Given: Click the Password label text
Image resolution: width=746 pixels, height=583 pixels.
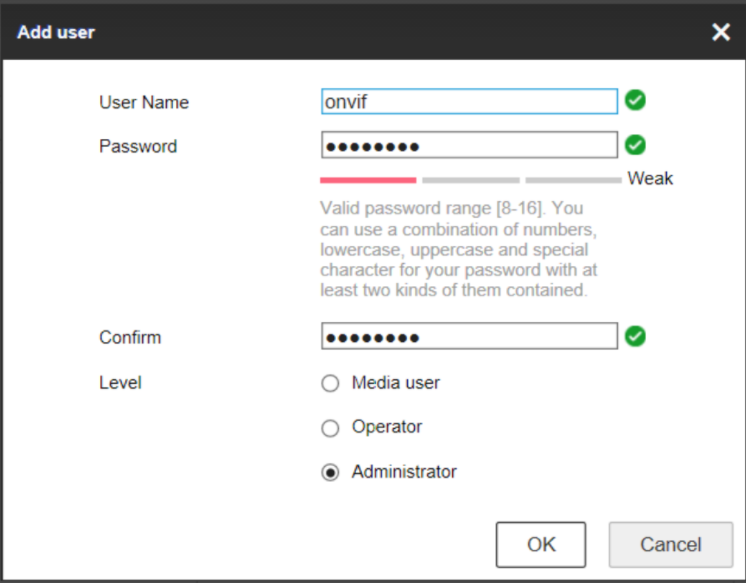Looking at the screenshot, I should (138, 146).
